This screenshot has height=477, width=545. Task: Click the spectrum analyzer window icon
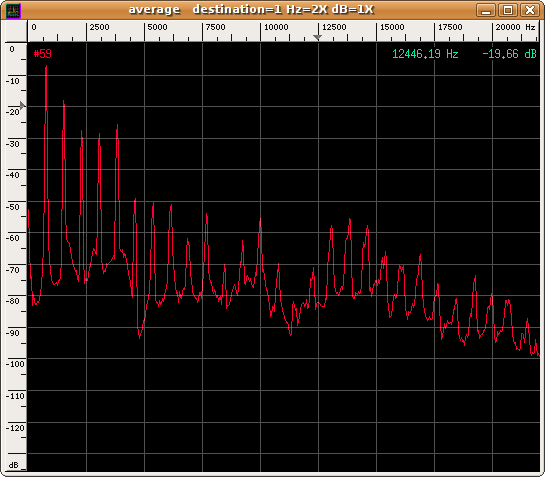(13, 10)
